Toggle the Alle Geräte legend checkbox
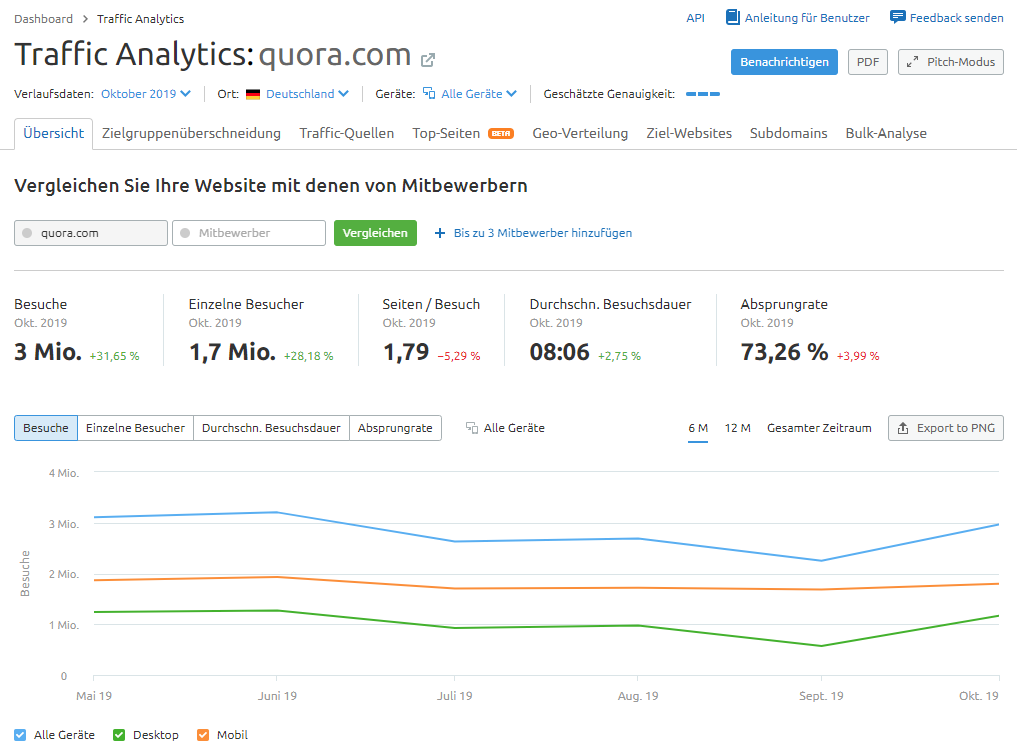The image size is (1017, 752). 20,734
